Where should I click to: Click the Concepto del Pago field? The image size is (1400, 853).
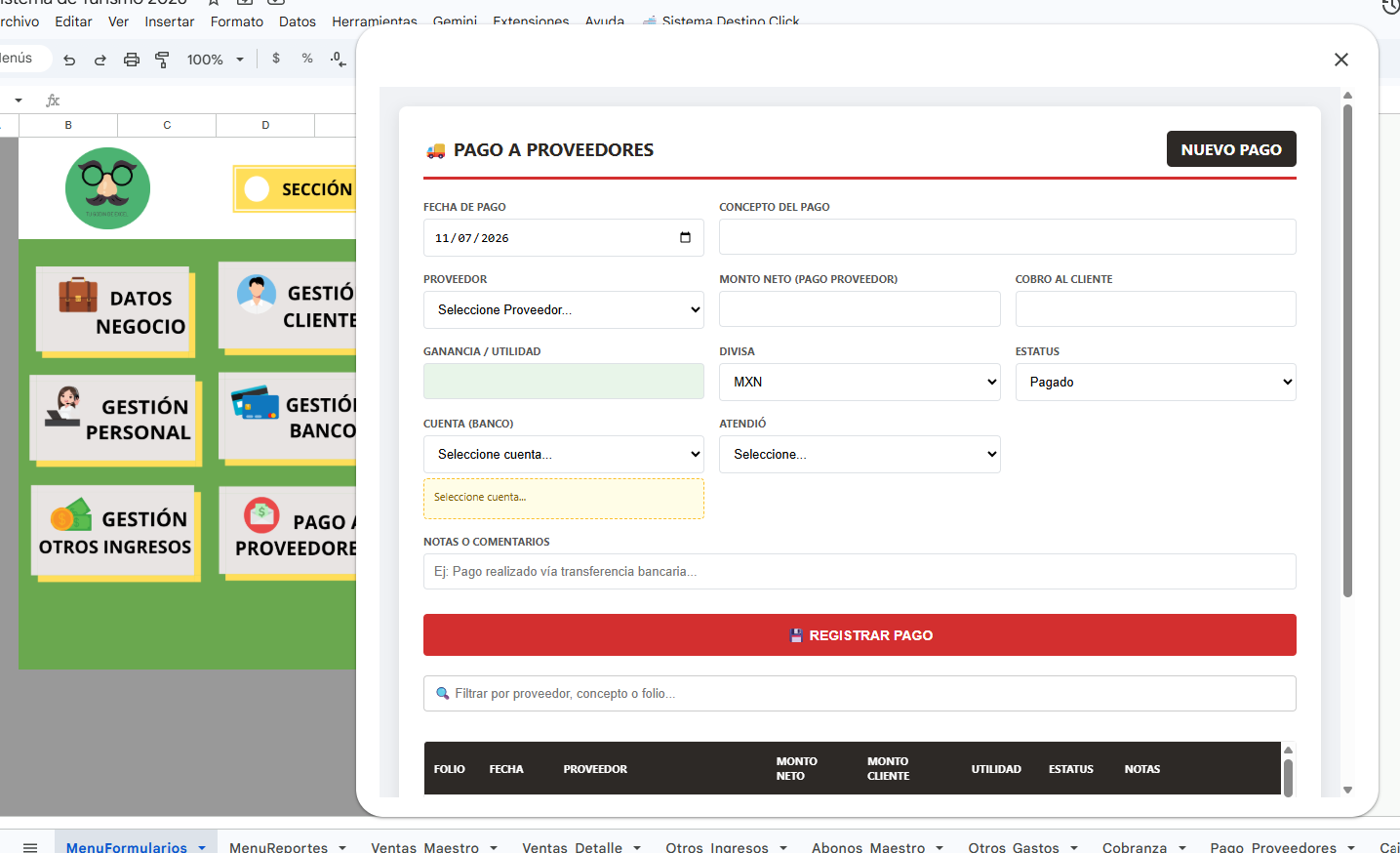(1008, 236)
